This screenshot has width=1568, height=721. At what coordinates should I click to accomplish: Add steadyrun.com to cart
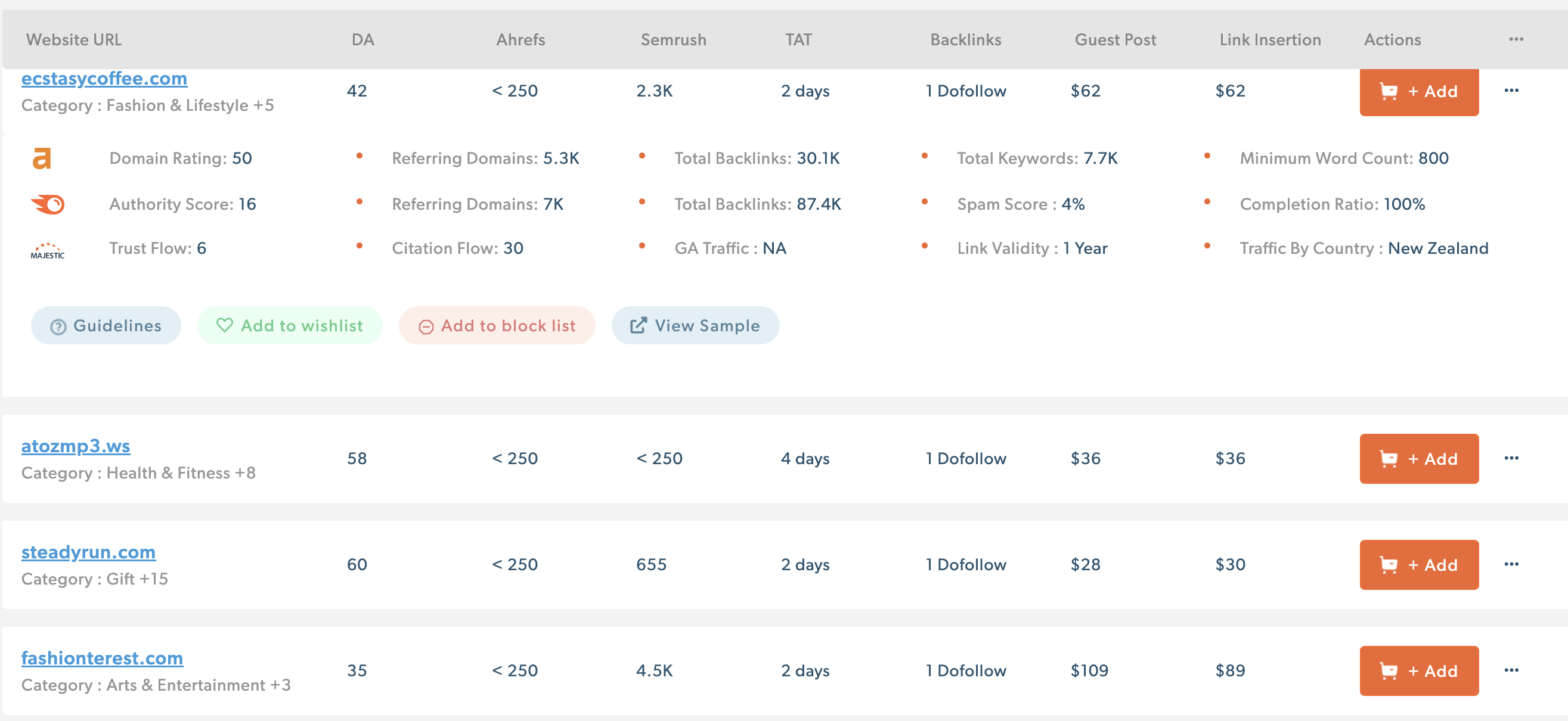1418,565
